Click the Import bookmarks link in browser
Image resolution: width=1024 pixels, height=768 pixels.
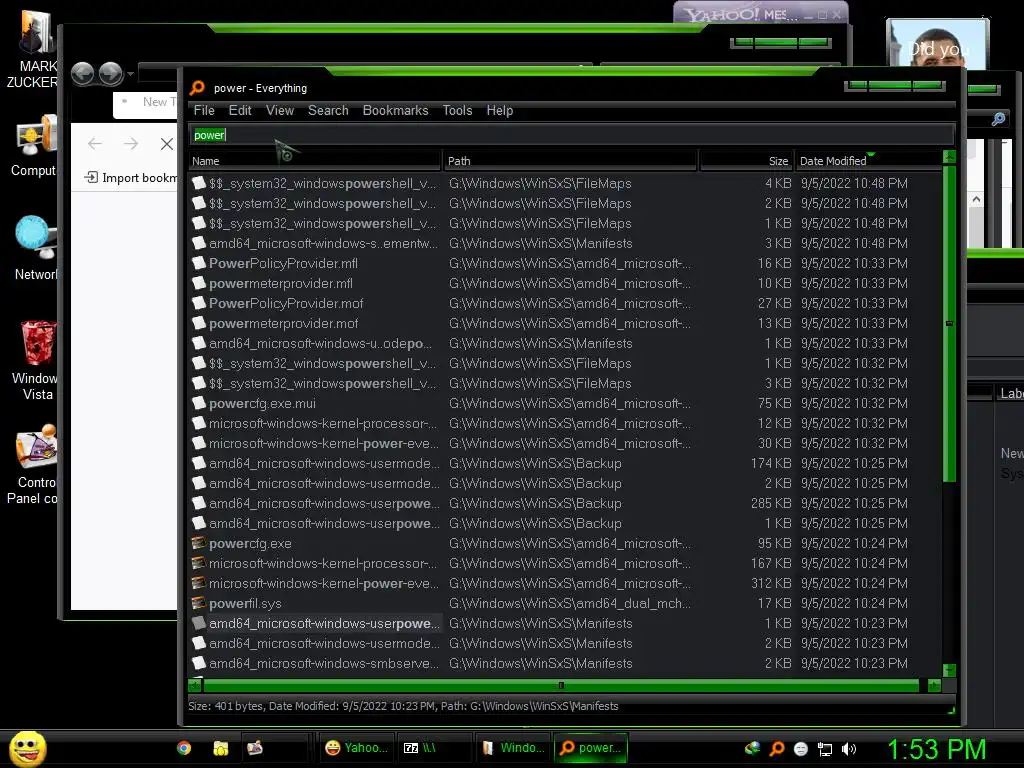point(131,178)
